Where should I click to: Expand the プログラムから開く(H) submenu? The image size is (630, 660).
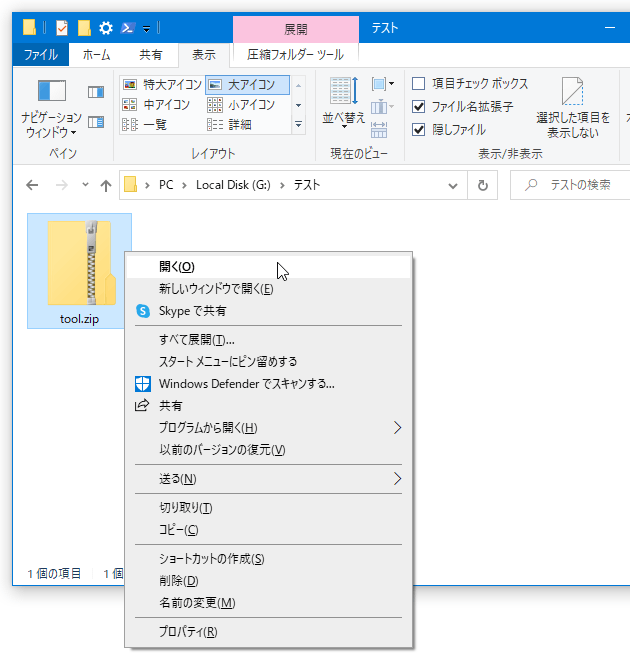(268, 428)
